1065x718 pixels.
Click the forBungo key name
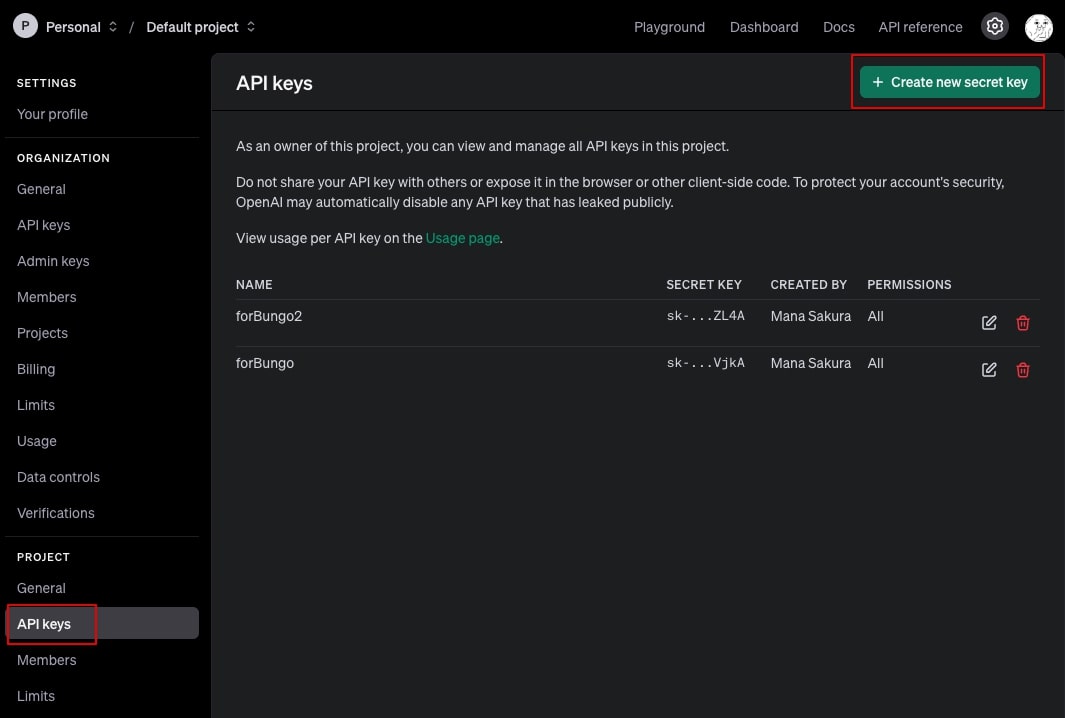pyautogui.click(x=265, y=363)
